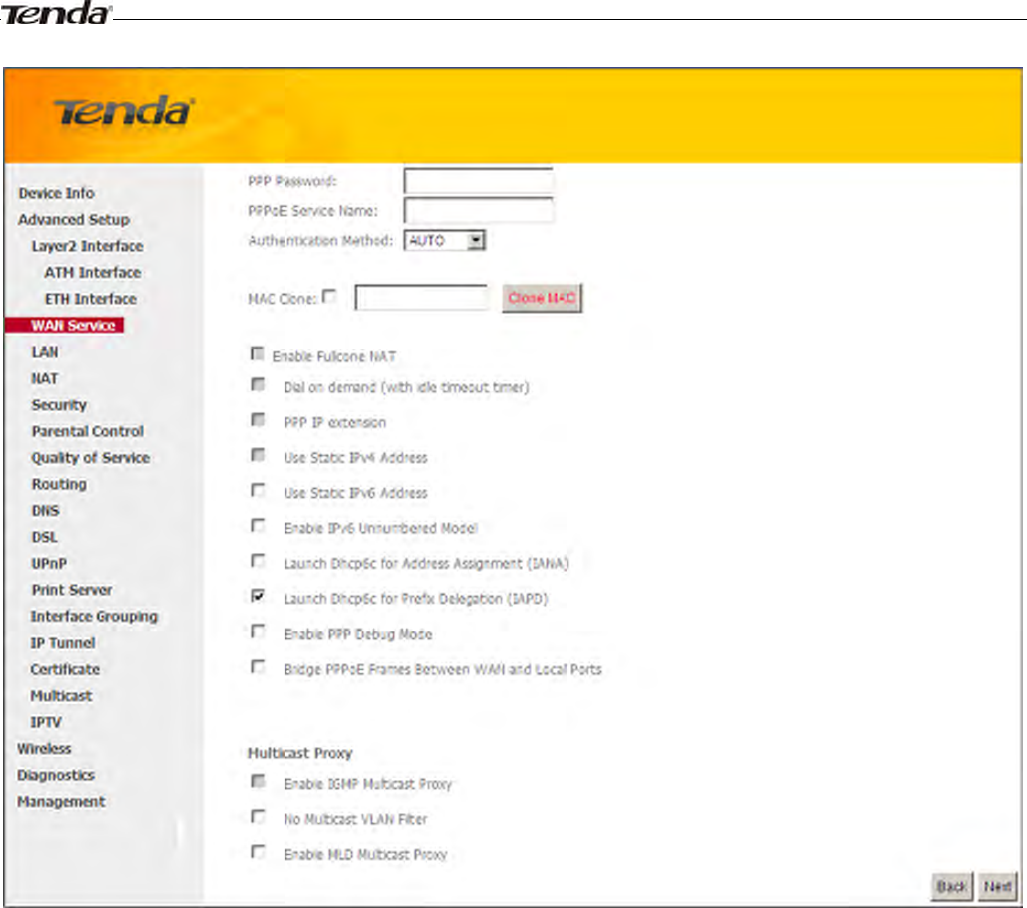Check No Multicast VLAN Filter
The image size is (1027, 908).
[258, 816]
